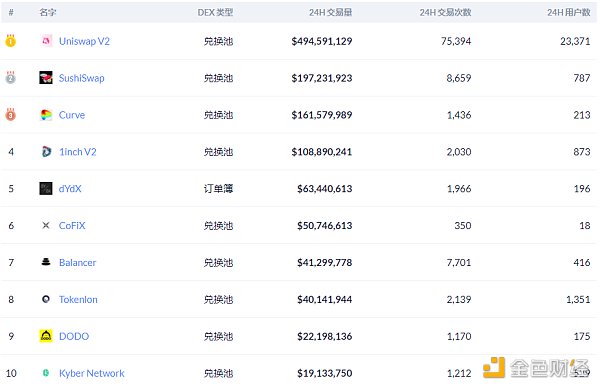600x389 pixels.
Task: Click the CoFiX cross logo icon
Action: pos(46,225)
